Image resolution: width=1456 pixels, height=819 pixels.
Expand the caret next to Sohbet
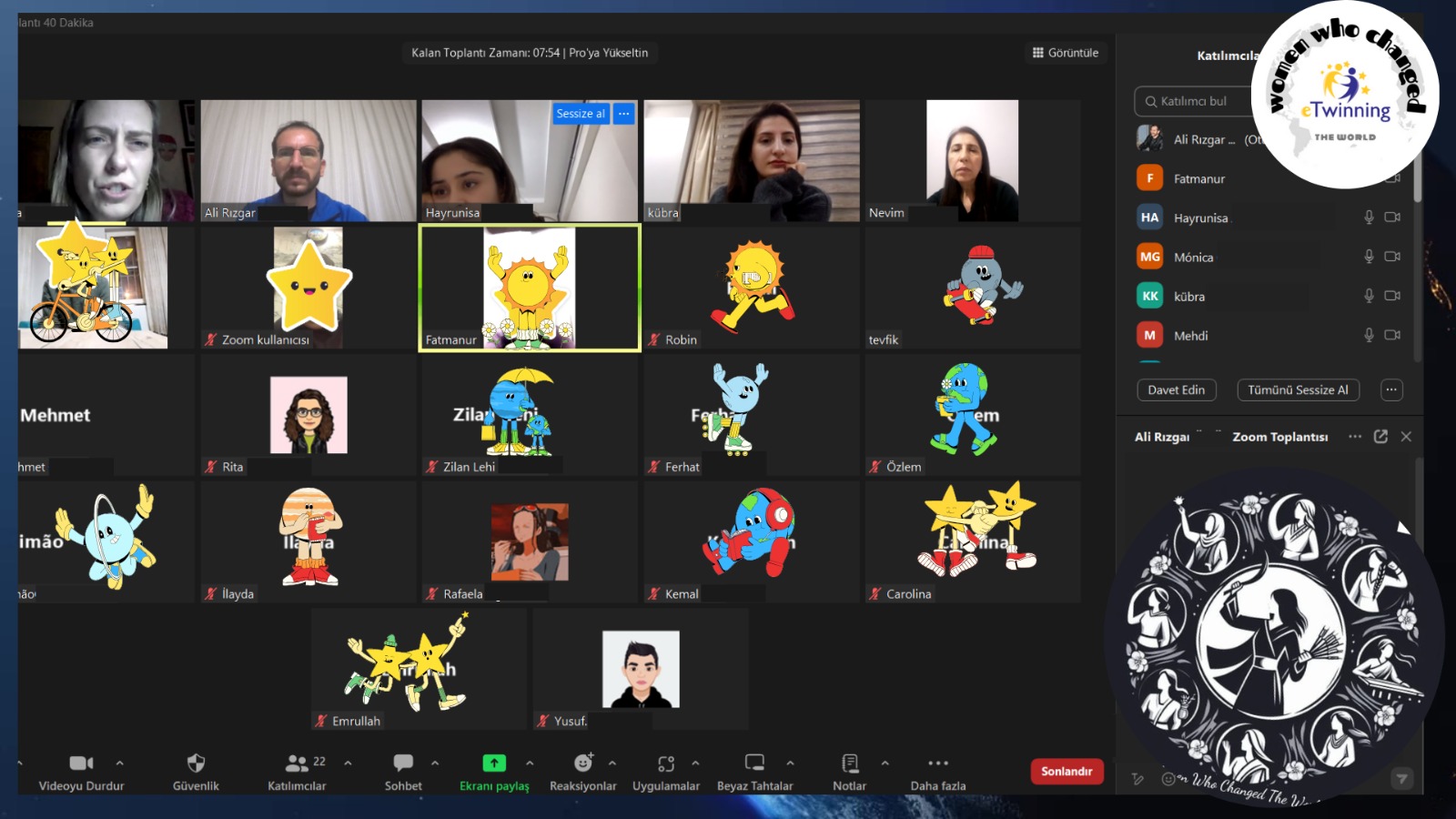(x=435, y=763)
